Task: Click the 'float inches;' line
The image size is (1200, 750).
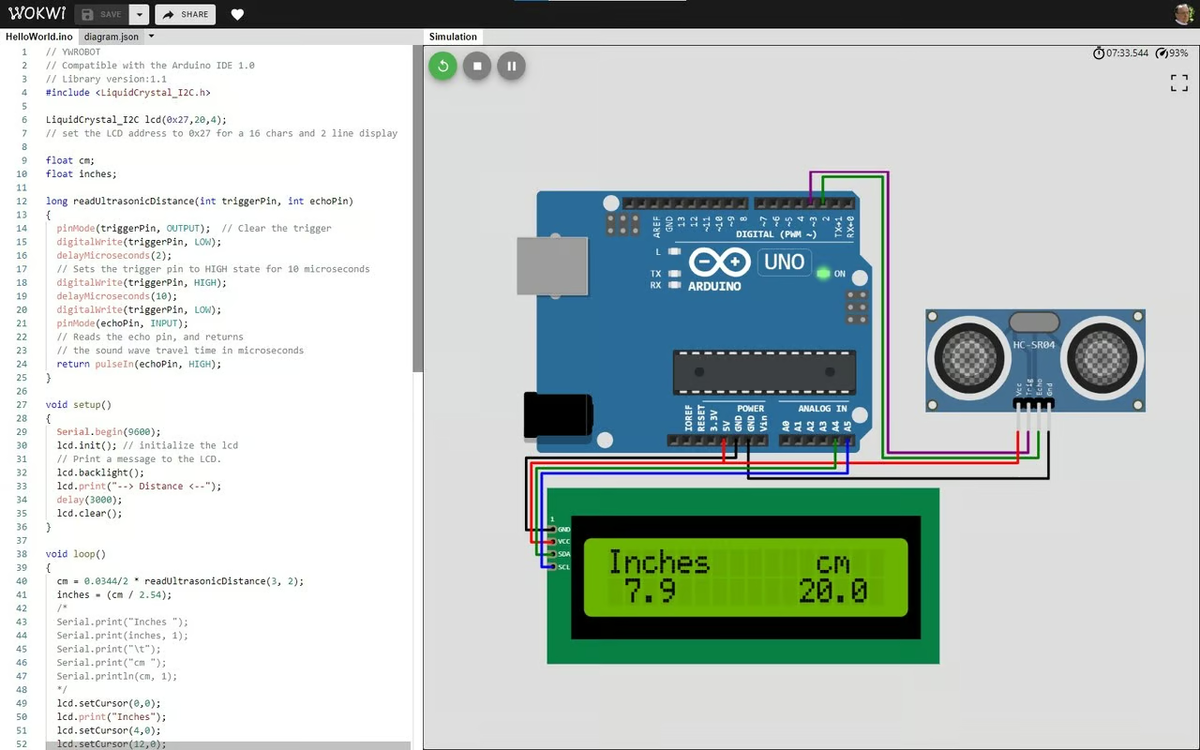Action: point(81,174)
